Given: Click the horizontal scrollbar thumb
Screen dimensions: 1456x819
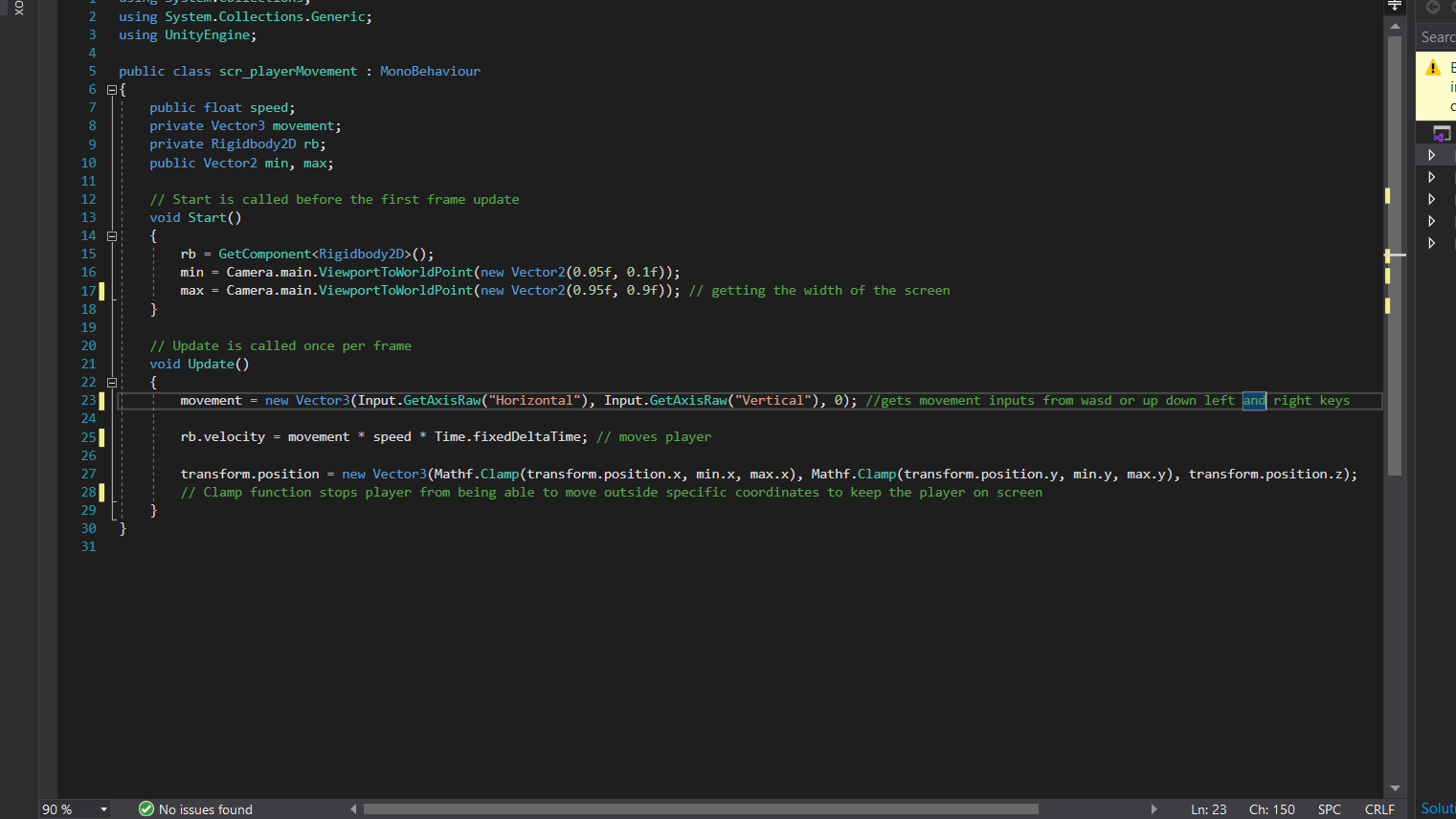Looking at the screenshot, I should coord(701,809).
